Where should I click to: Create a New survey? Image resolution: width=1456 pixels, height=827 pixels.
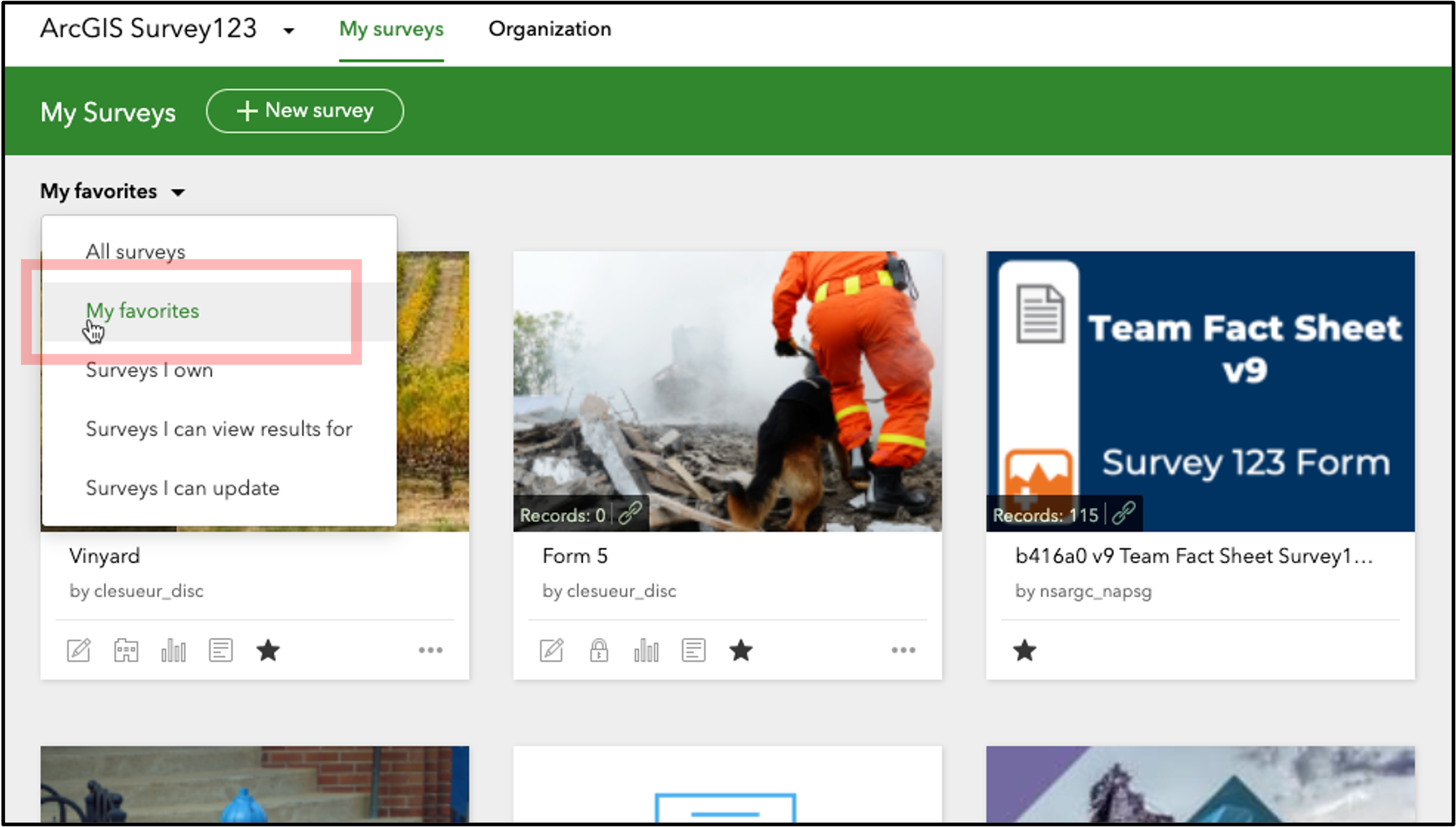tap(305, 111)
